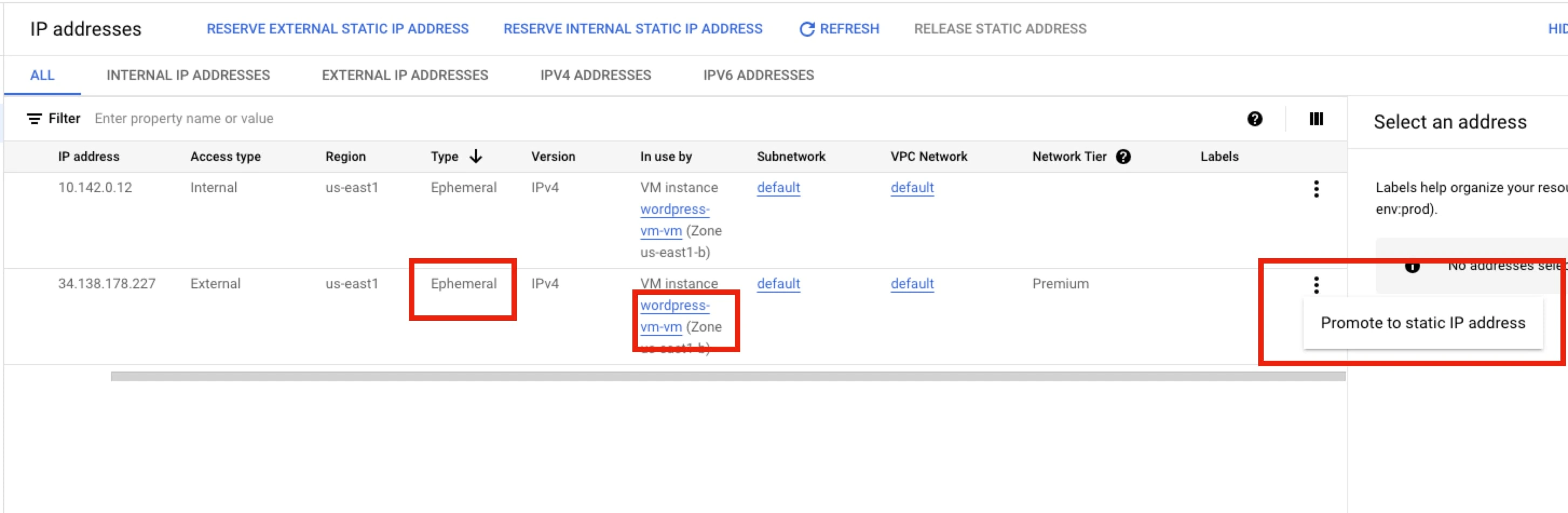
Task: Click Reserve External Static IP Address
Action: point(337,29)
